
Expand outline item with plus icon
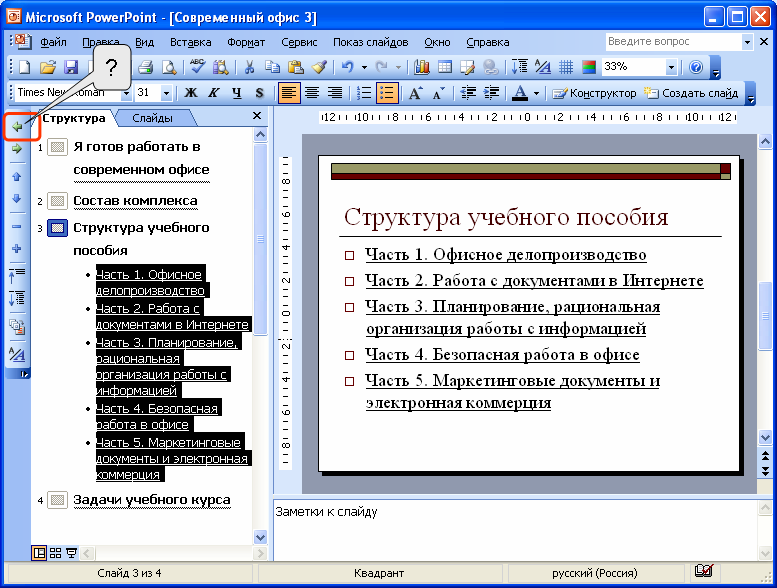[16, 249]
